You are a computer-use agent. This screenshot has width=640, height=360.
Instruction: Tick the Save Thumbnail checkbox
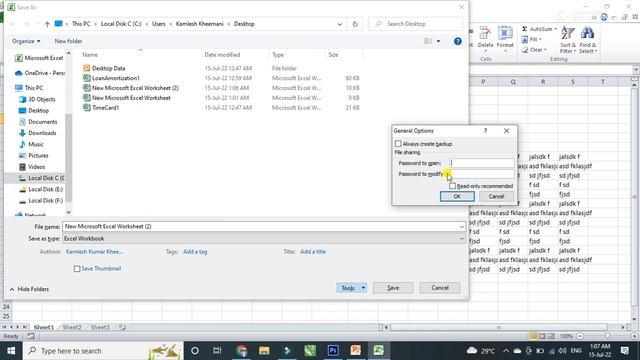point(77,269)
